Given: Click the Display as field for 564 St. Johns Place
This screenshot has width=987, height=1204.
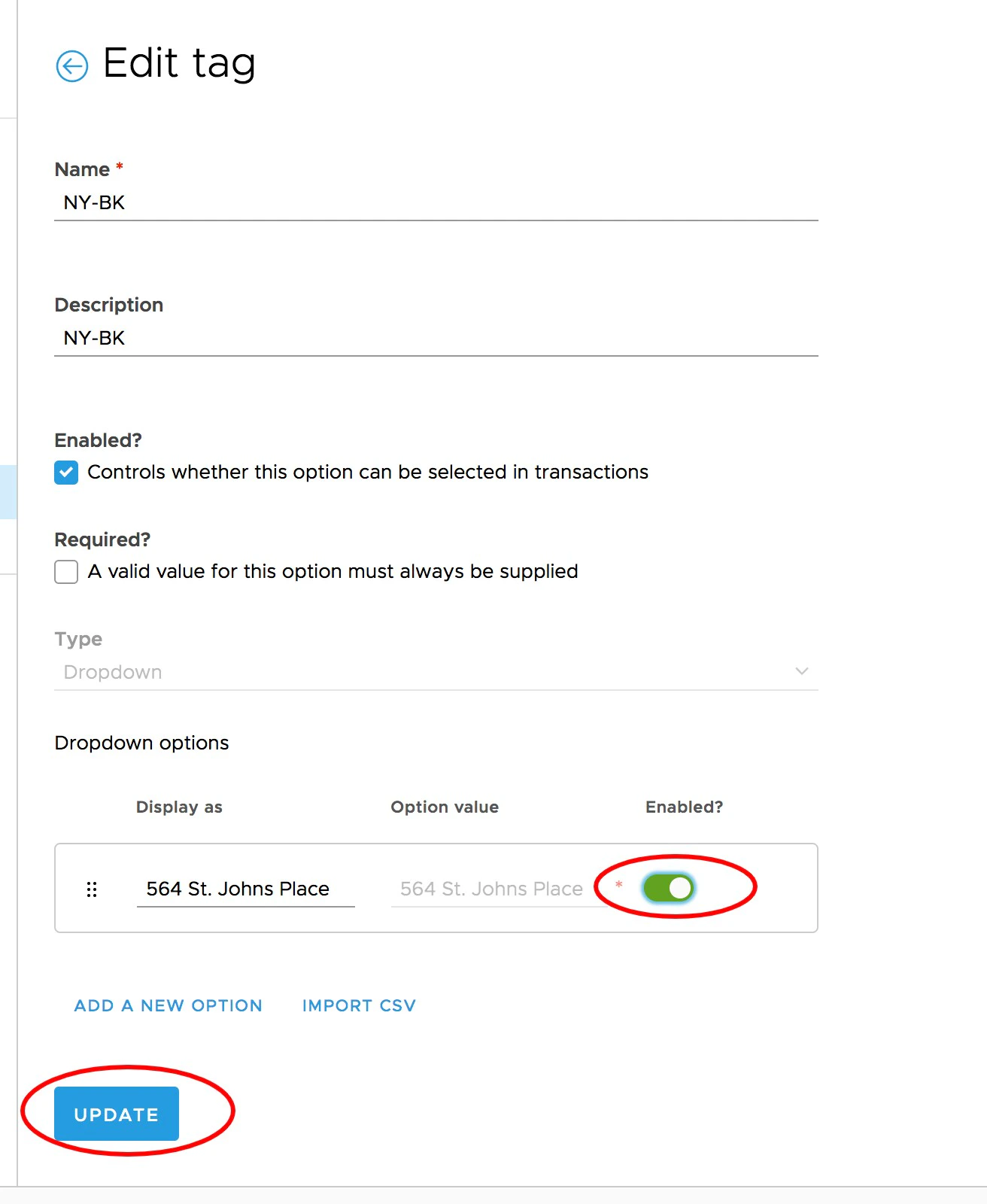Looking at the screenshot, I should (x=245, y=888).
